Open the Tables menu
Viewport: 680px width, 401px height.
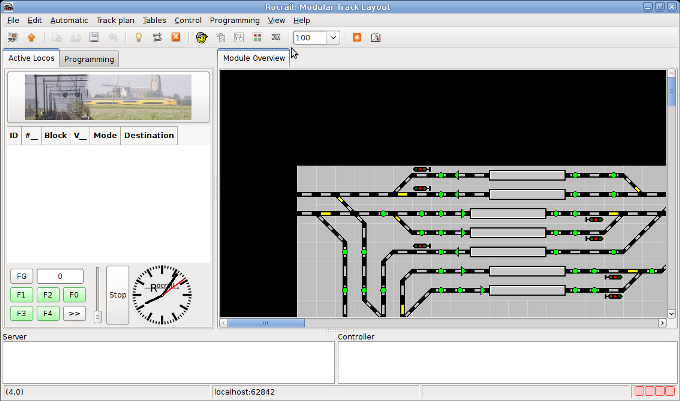tap(154, 20)
